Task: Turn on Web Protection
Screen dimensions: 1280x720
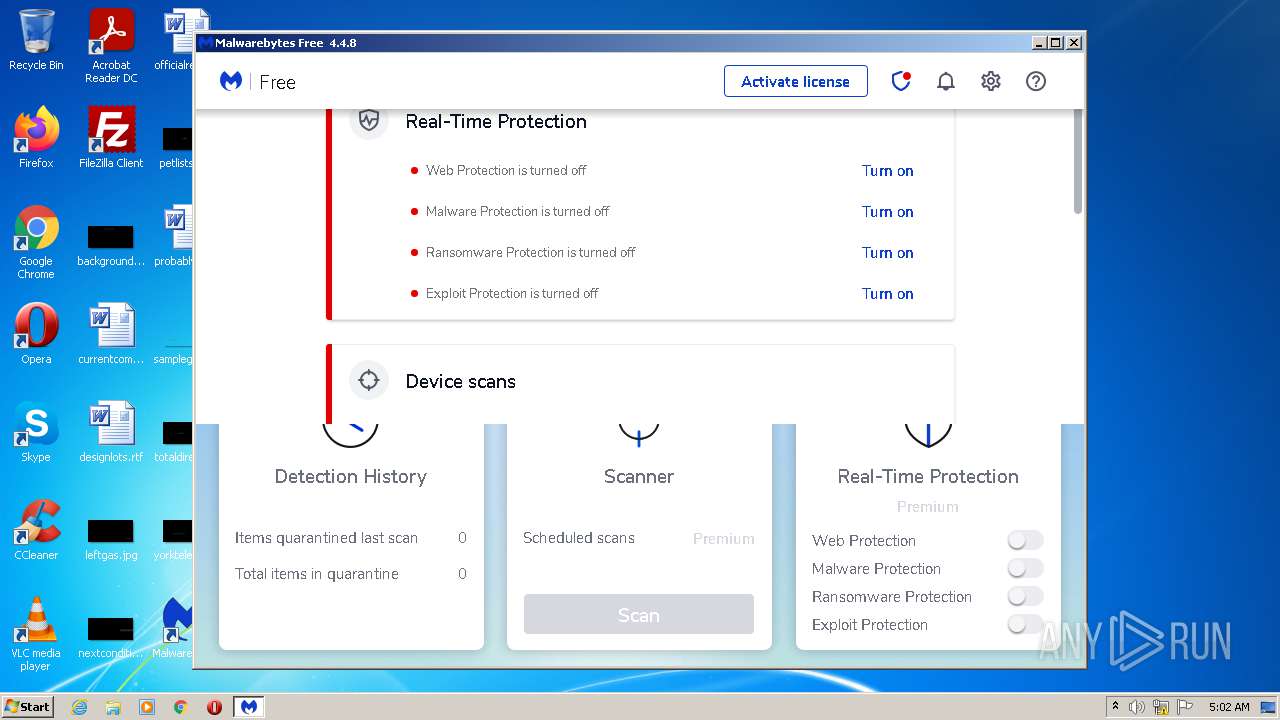Action: pos(887,171)
